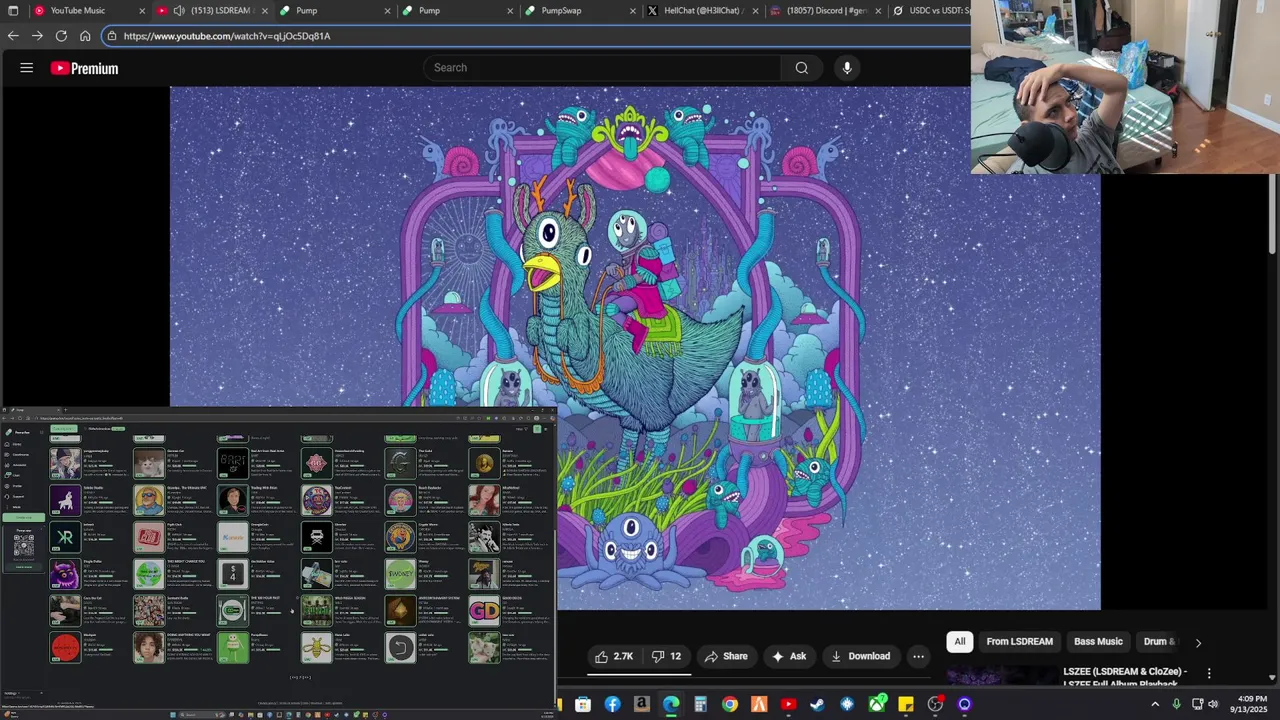Open YouTube app from taskbar

tap(788, 704)
